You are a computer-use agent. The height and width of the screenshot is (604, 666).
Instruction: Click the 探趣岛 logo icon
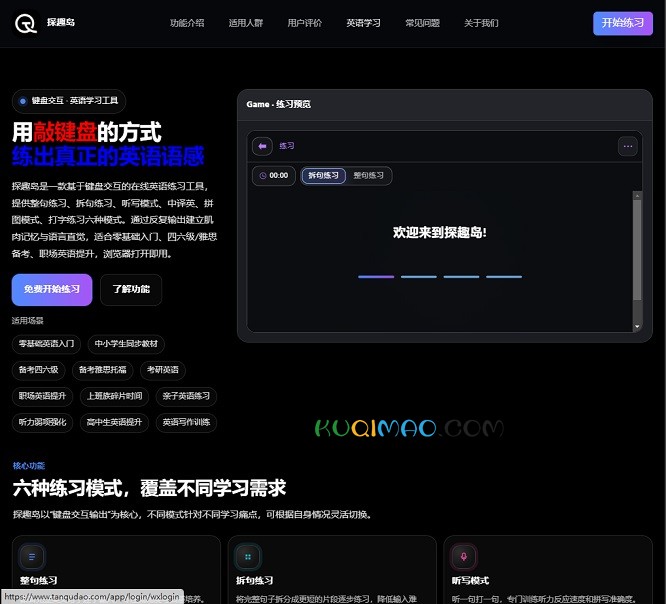pyautogui.click(x=25, y=23)
